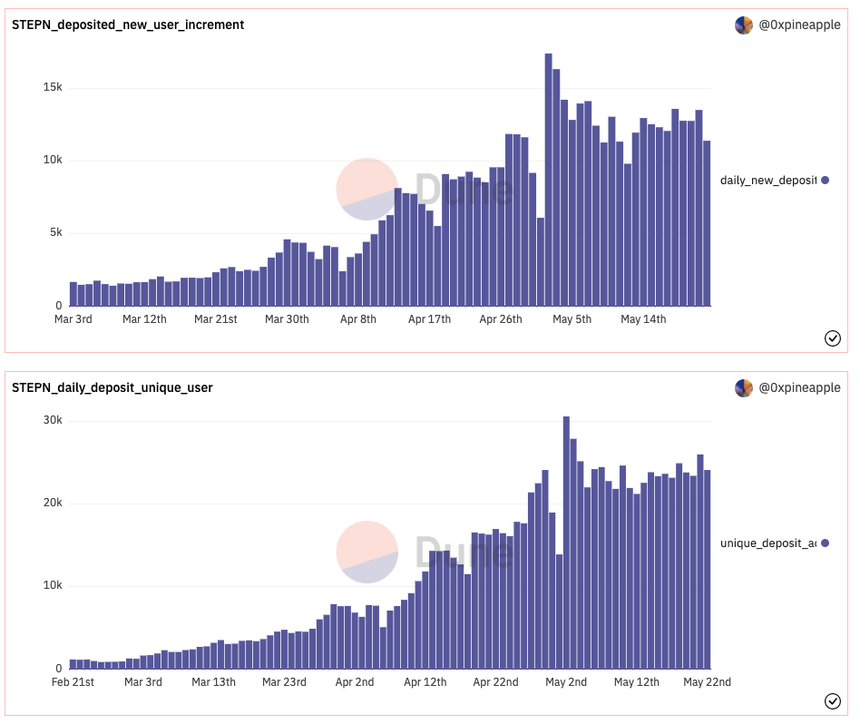
Task: Click the Mar 21st x-axis label
Action: coord(216,319)
